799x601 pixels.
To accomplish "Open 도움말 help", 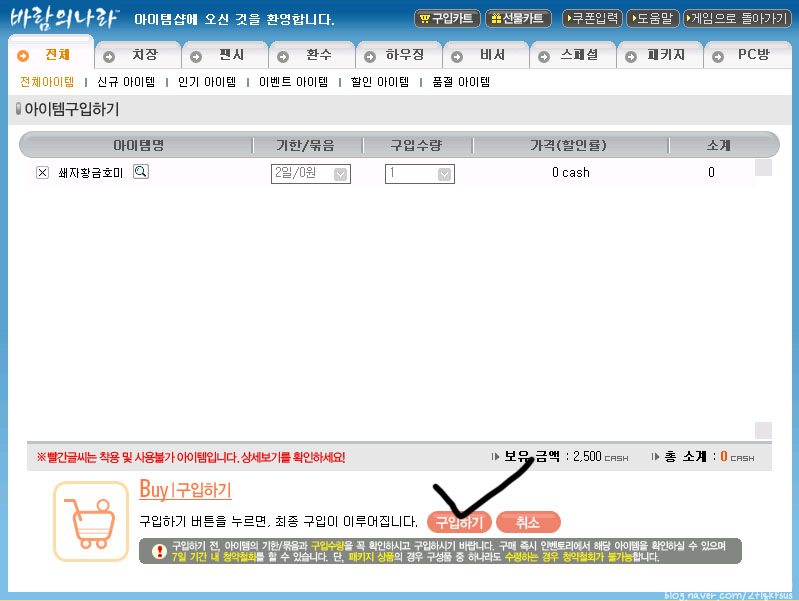I will pyautogui.click(x=654, y=19).
